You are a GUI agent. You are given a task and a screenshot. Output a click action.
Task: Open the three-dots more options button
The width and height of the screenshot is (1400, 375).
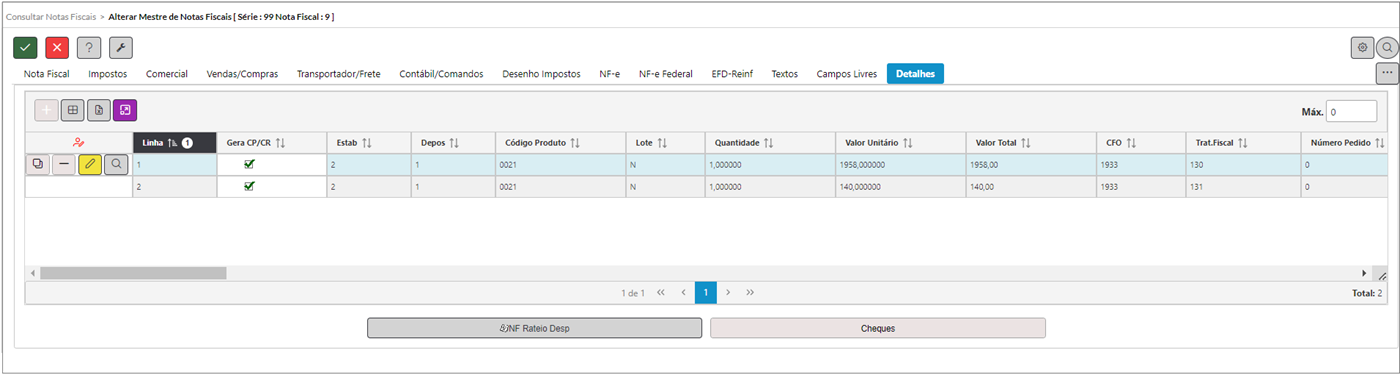coord(1387,73)
